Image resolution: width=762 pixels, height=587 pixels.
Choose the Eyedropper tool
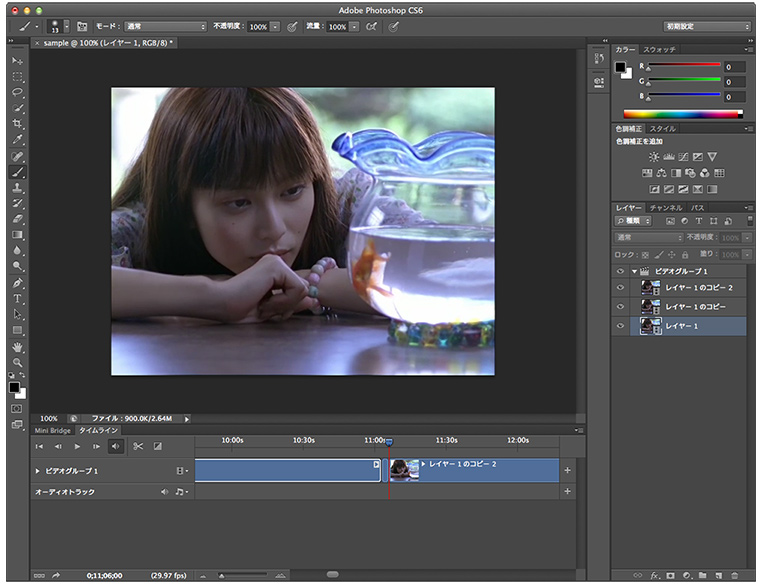pos(18,139)
